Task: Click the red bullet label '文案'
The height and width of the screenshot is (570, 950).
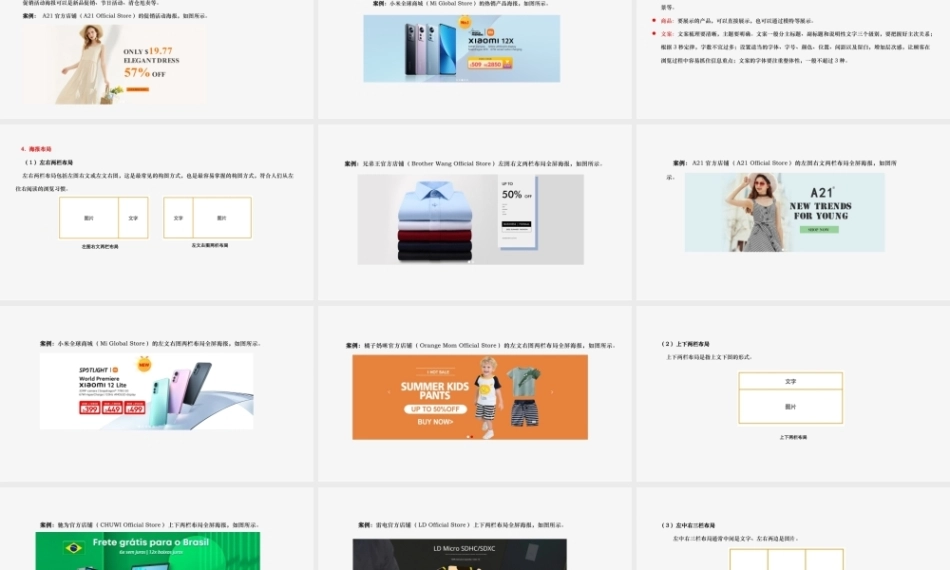Action: tap(666, 34)
